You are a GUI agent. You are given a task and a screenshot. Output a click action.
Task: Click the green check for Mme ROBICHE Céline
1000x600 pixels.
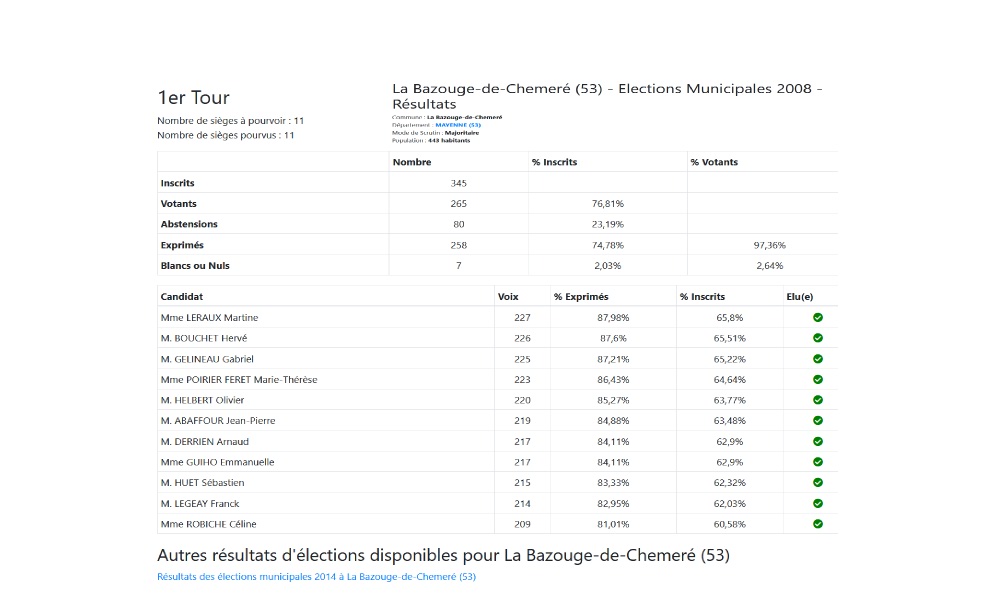[818, 524]
